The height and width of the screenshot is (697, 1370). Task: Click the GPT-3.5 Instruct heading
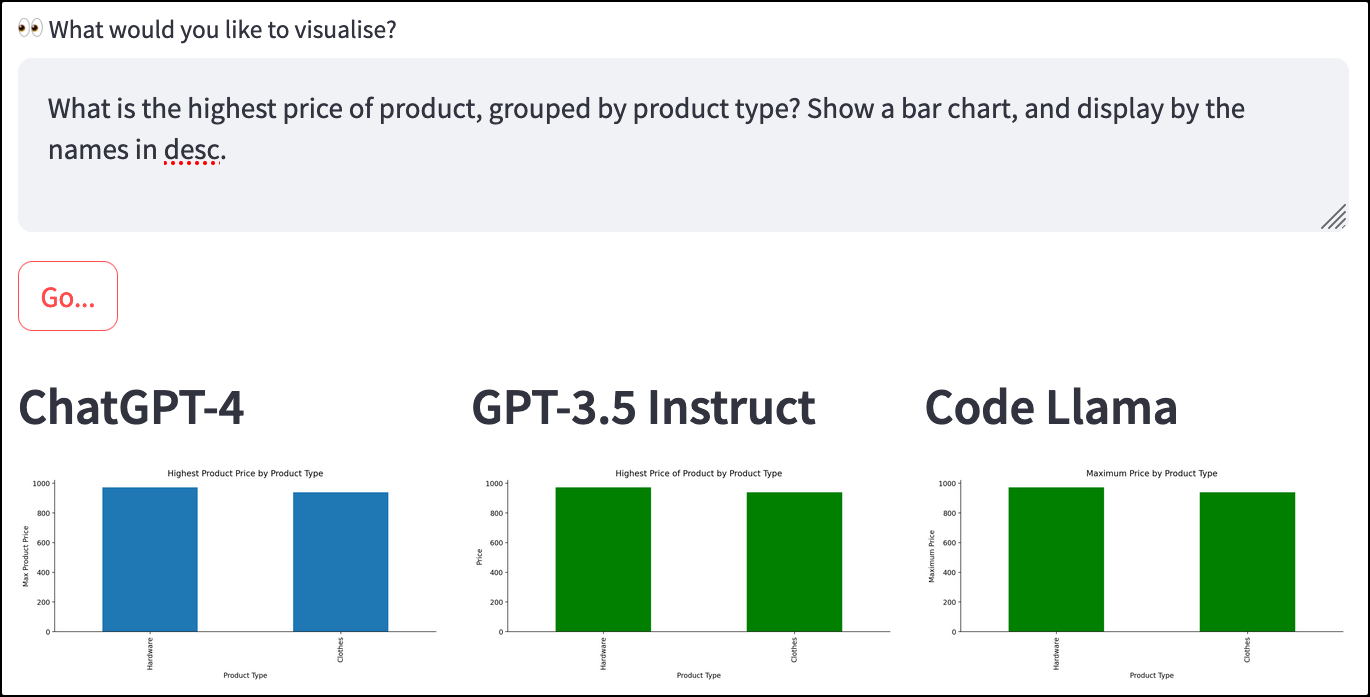(x=643, y=408)
